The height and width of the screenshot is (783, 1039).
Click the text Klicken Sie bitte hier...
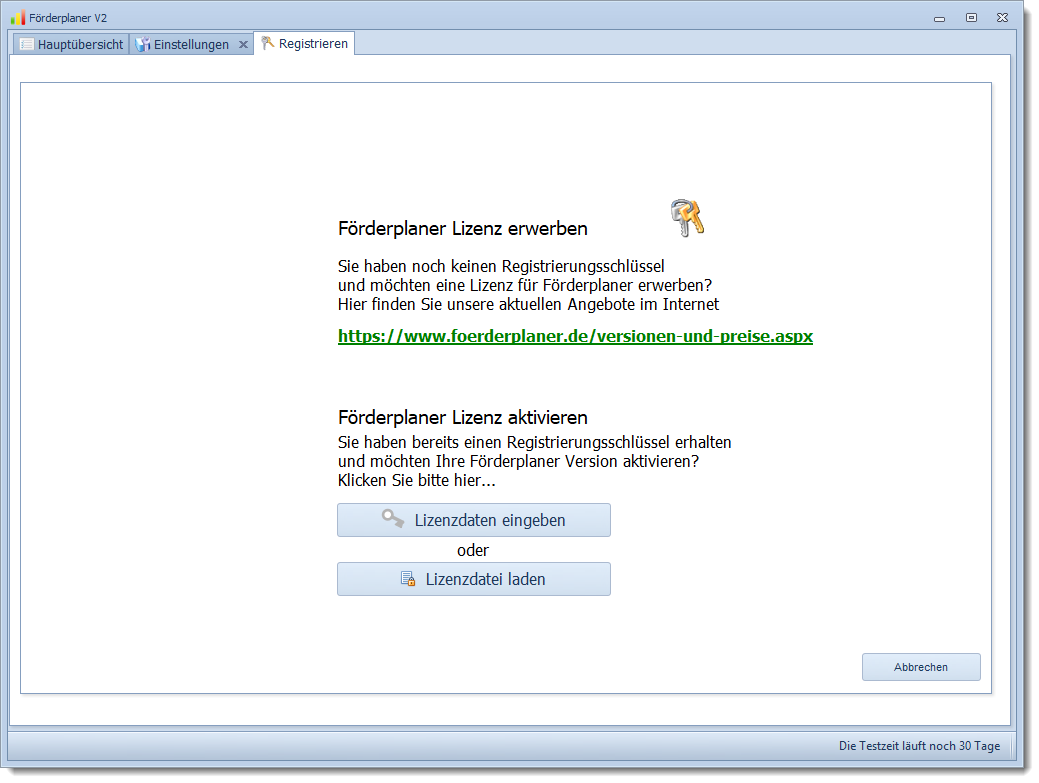pos(416,480)
